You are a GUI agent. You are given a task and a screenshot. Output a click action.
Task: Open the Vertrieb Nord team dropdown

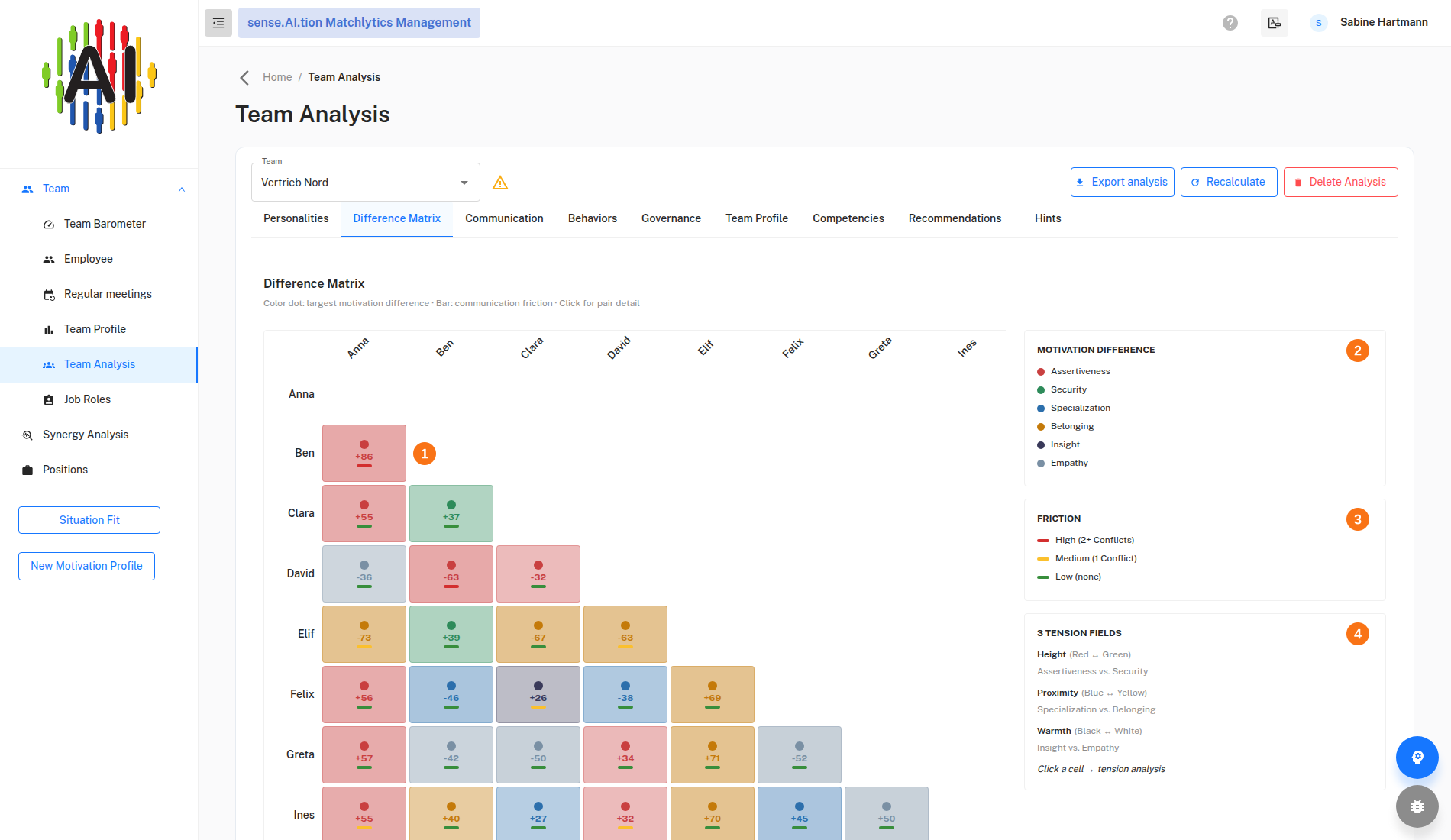366,183
